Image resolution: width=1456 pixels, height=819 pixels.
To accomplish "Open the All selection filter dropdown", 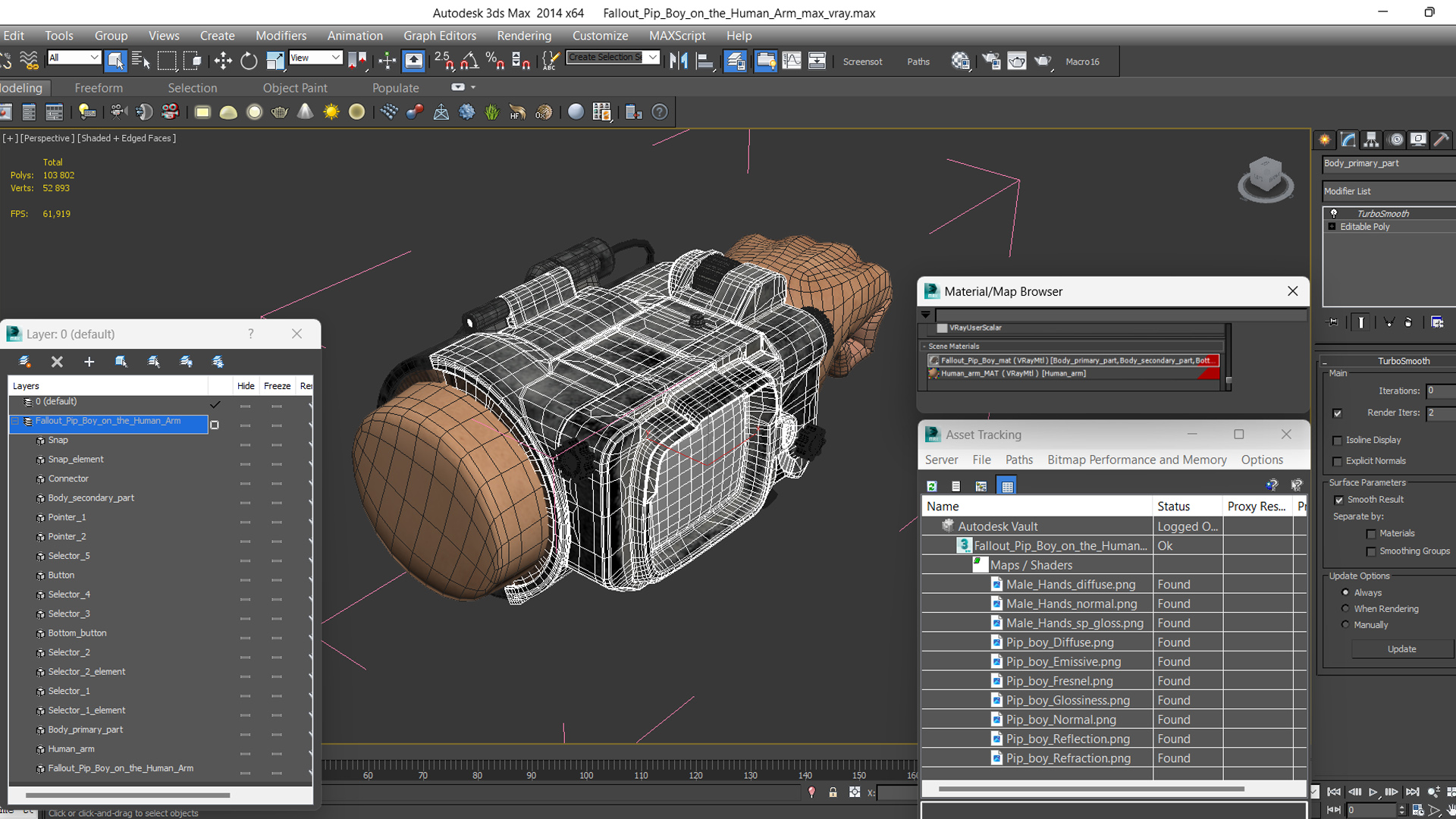I will 74,58.
